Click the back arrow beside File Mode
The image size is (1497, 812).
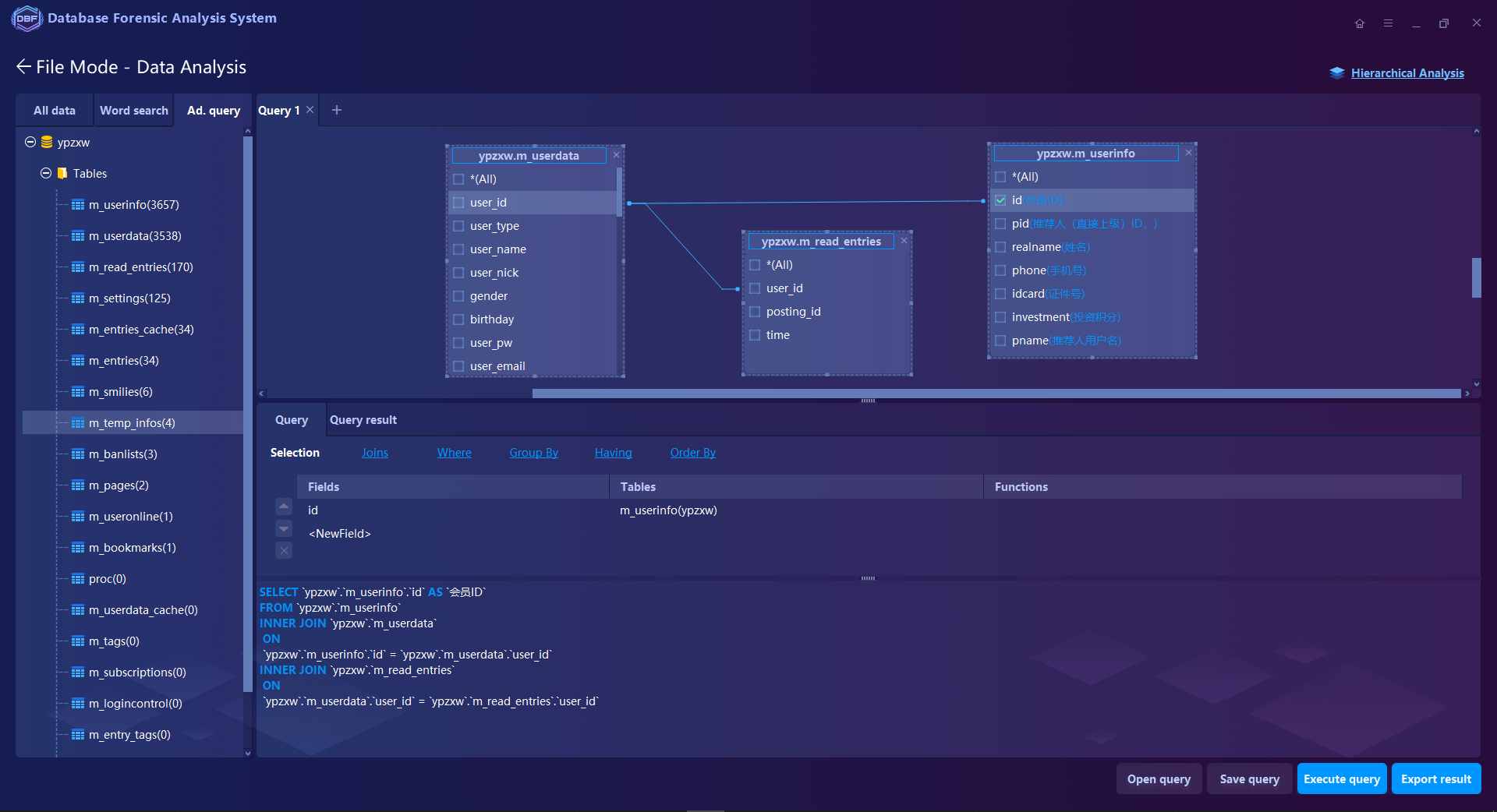(x=23, y=67)
